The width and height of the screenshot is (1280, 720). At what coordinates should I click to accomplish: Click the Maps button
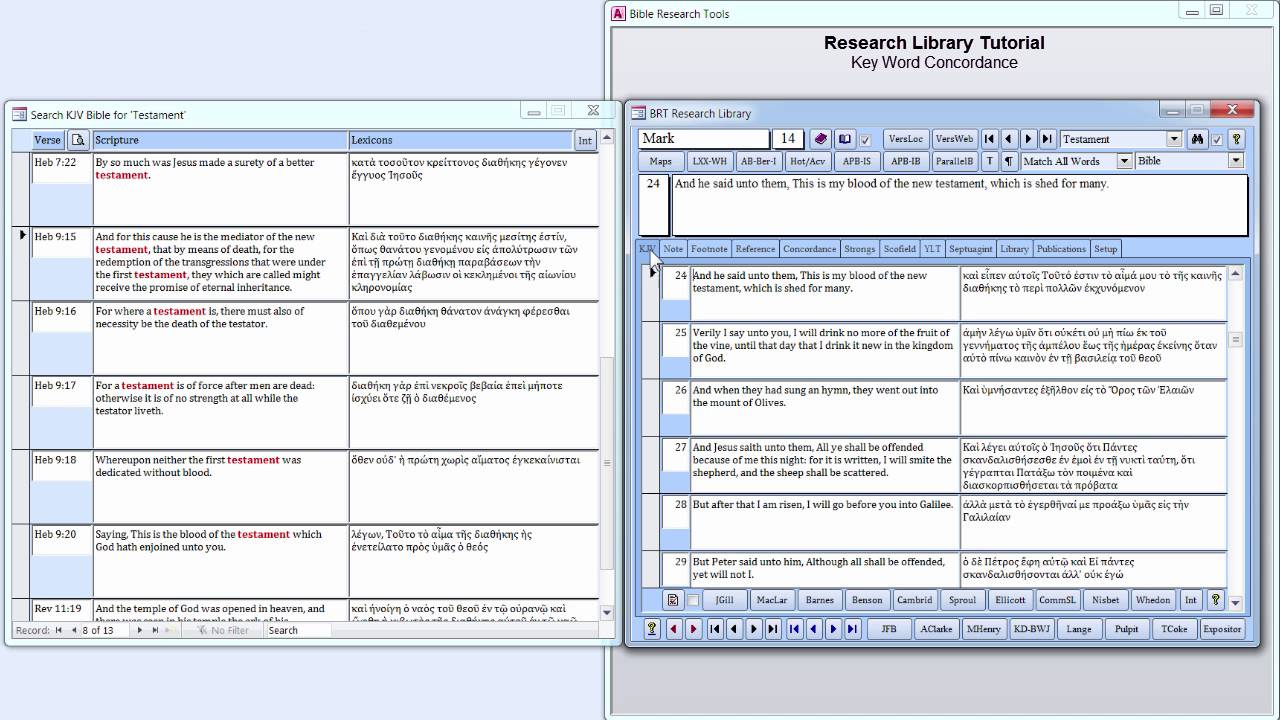pos(660,161)
